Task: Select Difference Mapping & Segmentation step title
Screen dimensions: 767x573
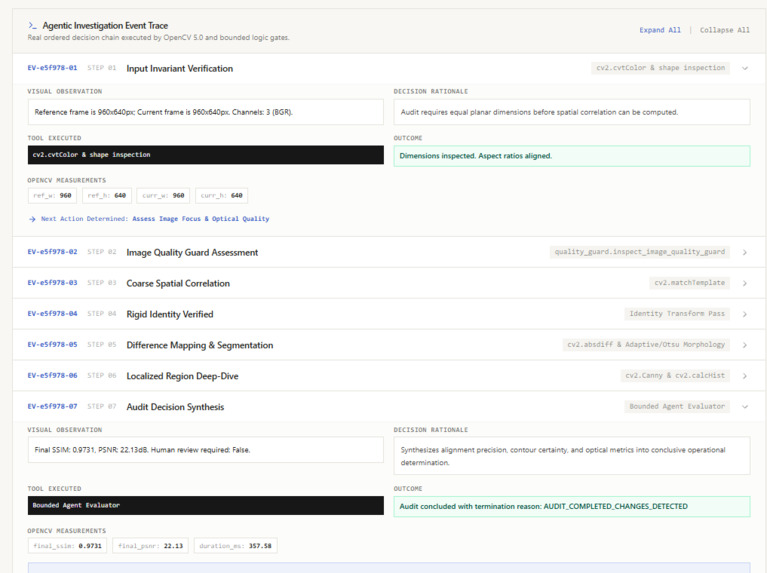Action: pos(200,345)
